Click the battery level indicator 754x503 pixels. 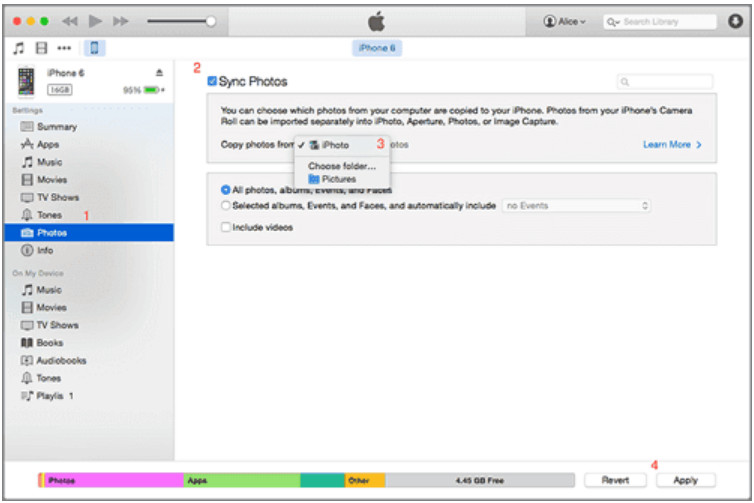point(152,90)
